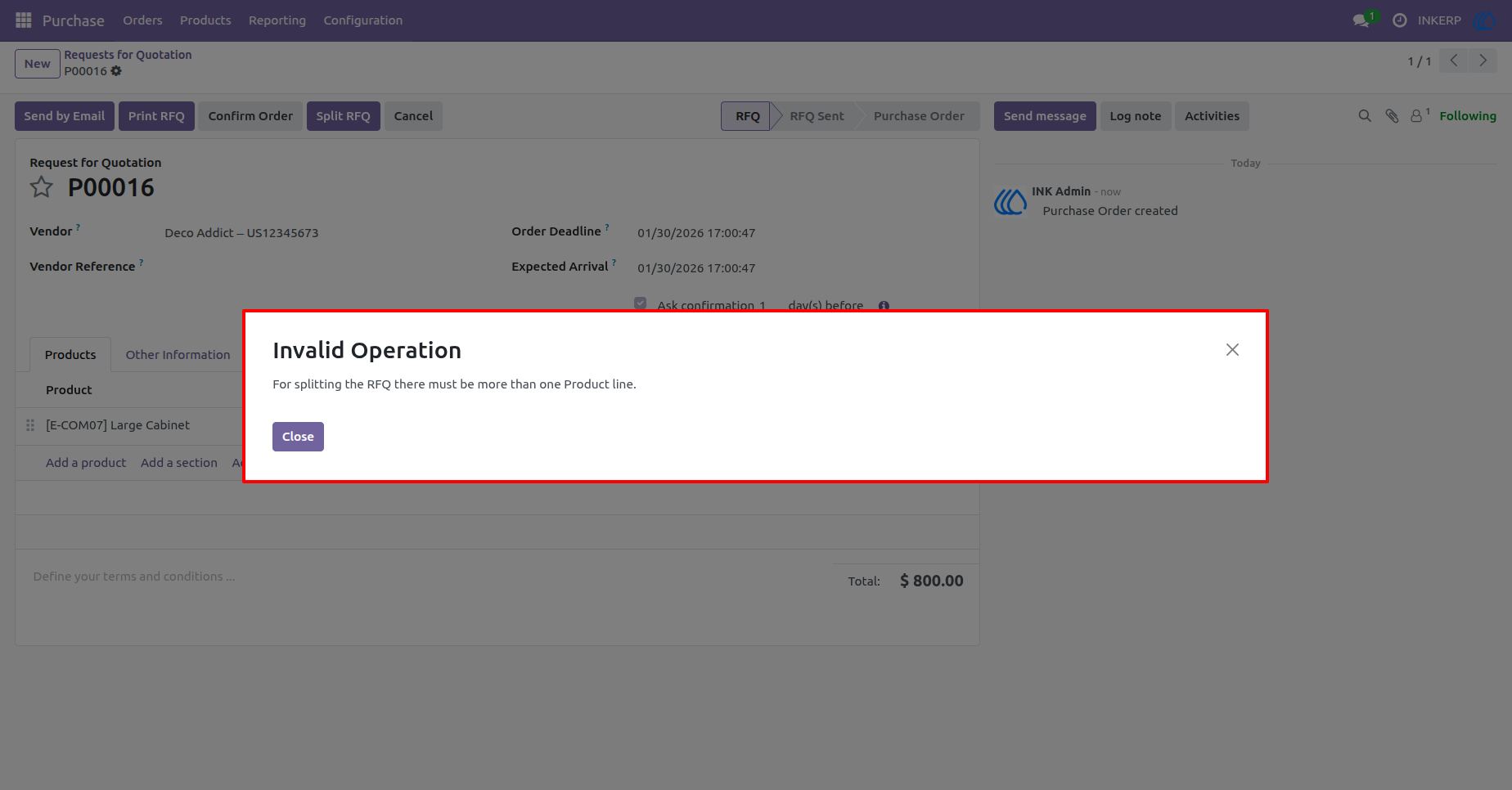Click Close button in Invalid Operation dialog
The height and width of the screenshot is (790, 1512).
click(298, 437)
